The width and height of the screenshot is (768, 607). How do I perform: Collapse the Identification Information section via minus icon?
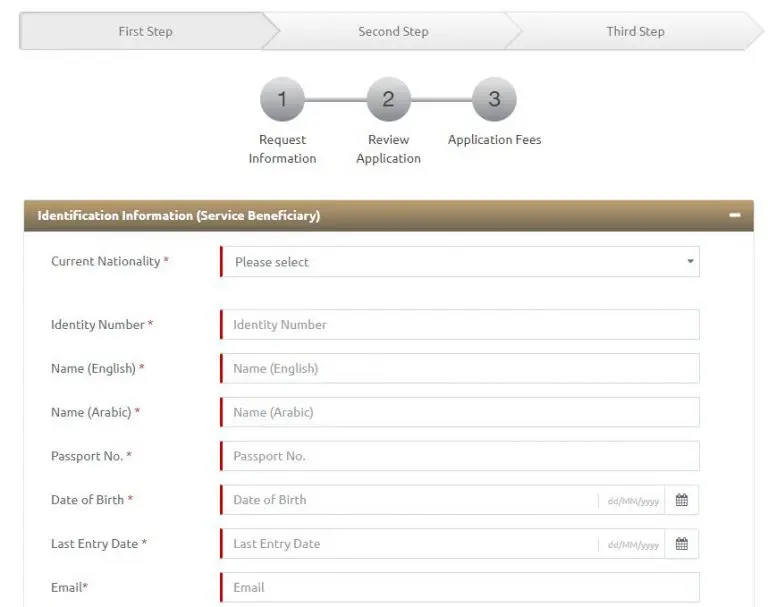pos(734,215)
